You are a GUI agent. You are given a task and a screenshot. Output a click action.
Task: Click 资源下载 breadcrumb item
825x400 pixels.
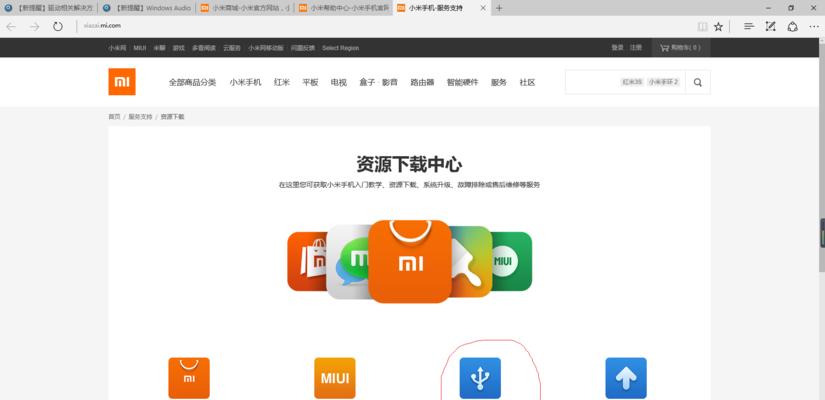[x=173, y=117]
